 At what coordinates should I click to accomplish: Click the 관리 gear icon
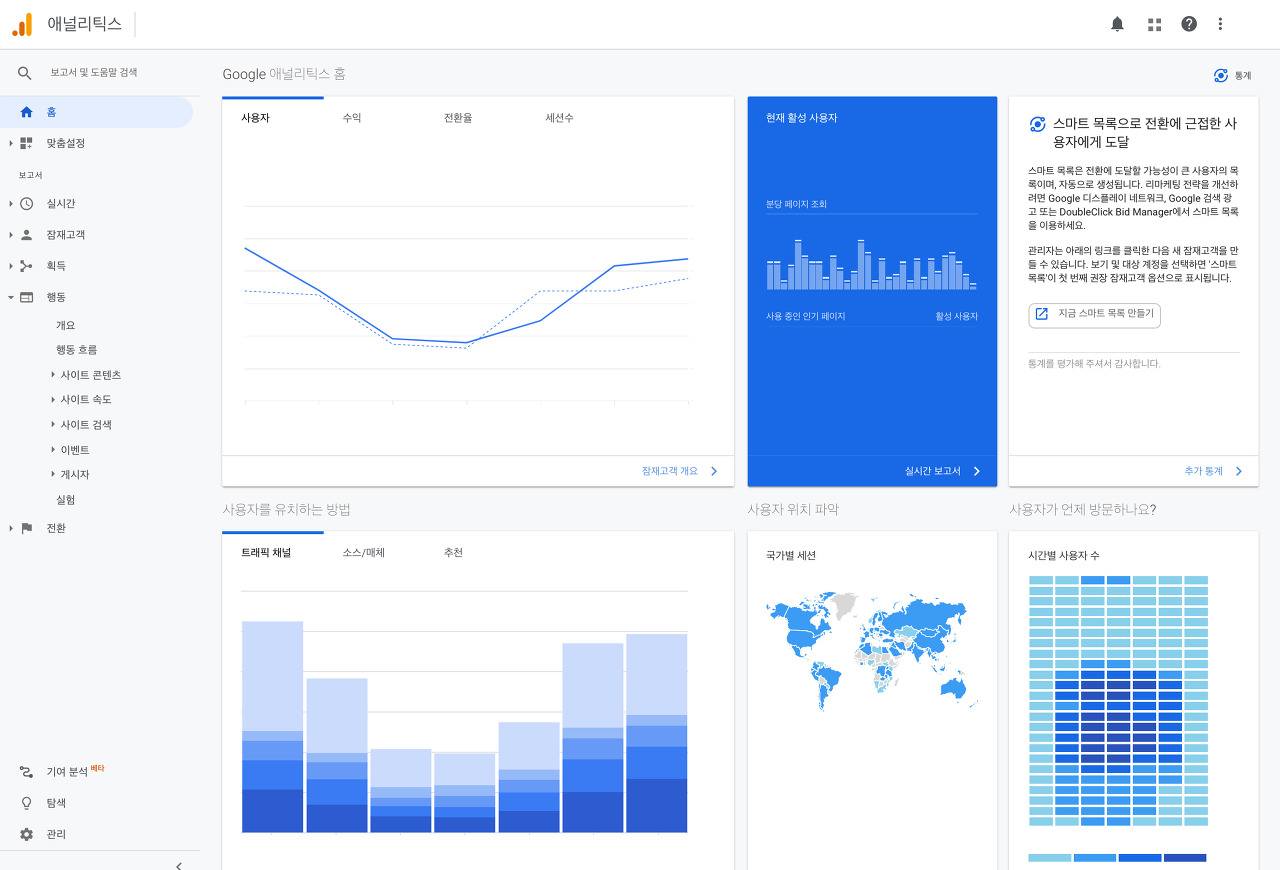click(x=26, y=834)
